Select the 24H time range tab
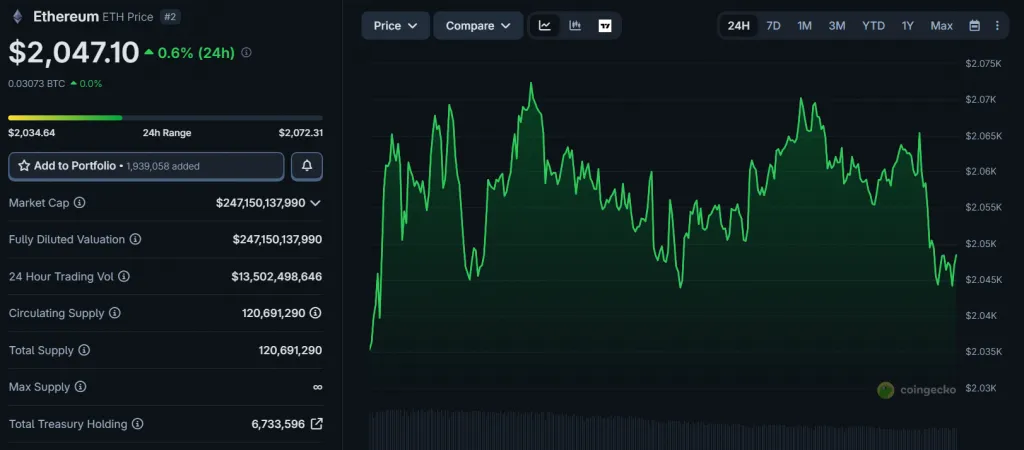This screenshot has width=1024, height=450. (x=739, y=25)
